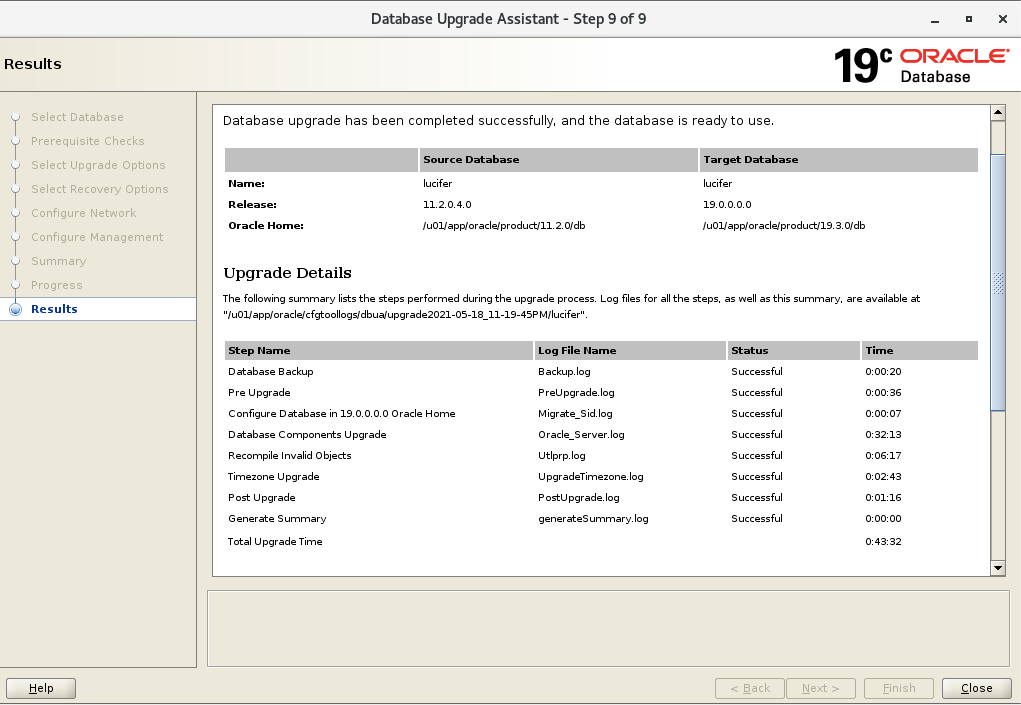Click the UpgradeTimezone.log file name
This screenshot has width=1021, height=705.
click(591, 477)
